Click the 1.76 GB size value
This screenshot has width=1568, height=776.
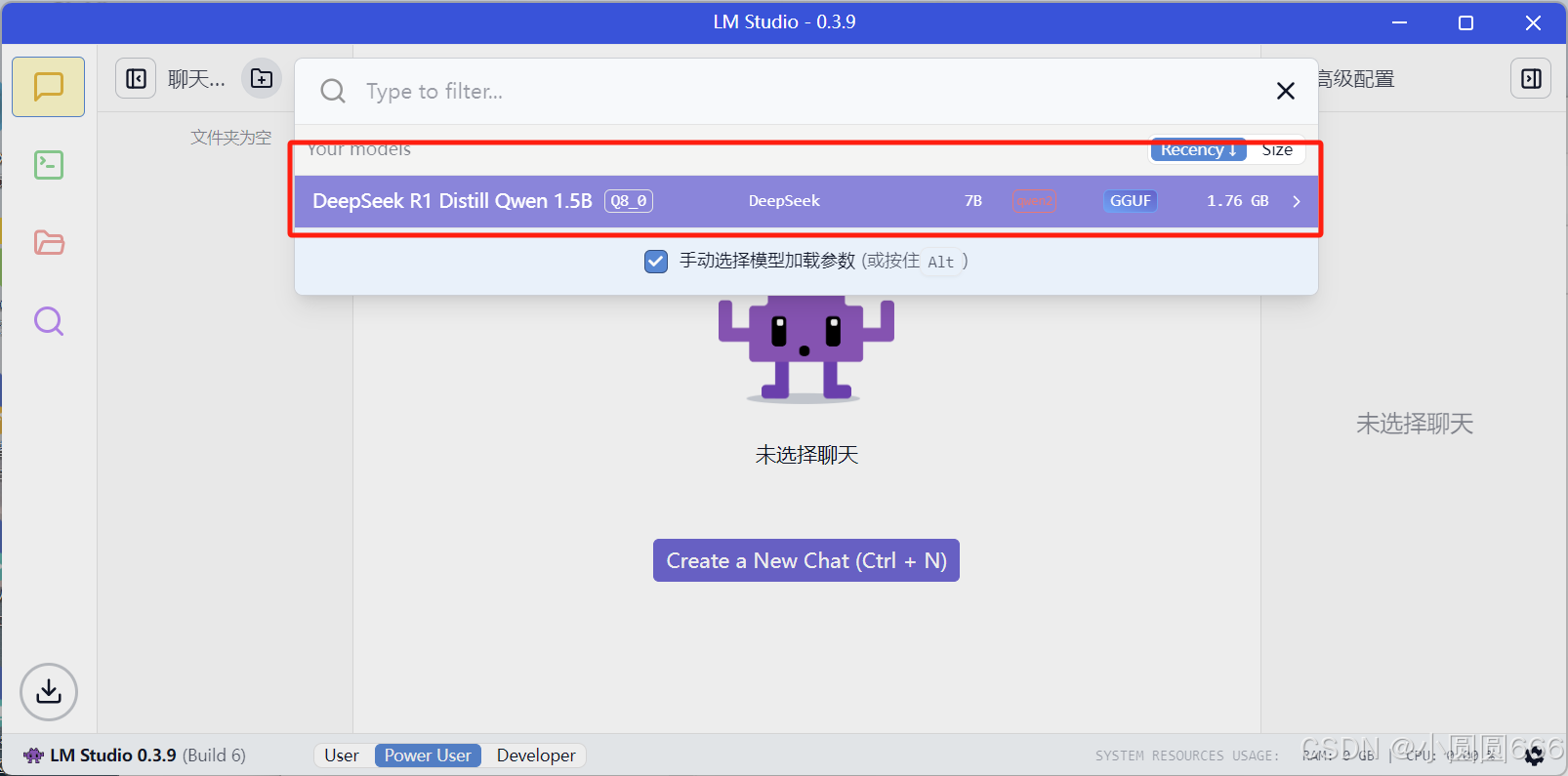coord(1238,201)
